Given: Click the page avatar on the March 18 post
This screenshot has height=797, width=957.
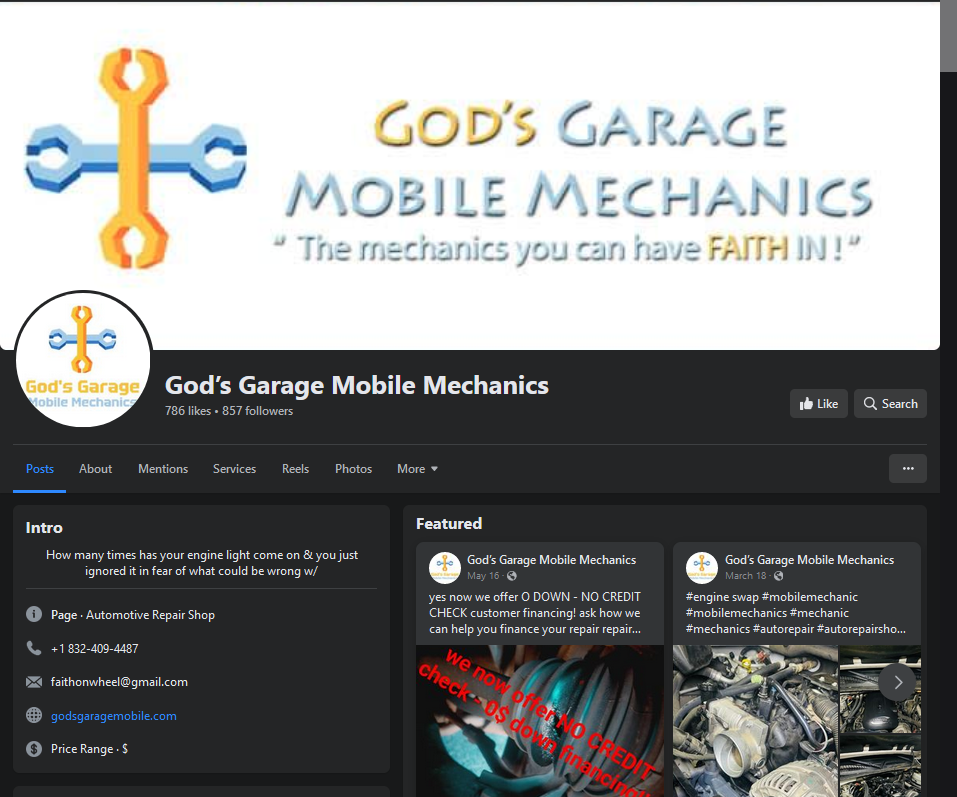Looking at the screenshot, I should (701, 567).
